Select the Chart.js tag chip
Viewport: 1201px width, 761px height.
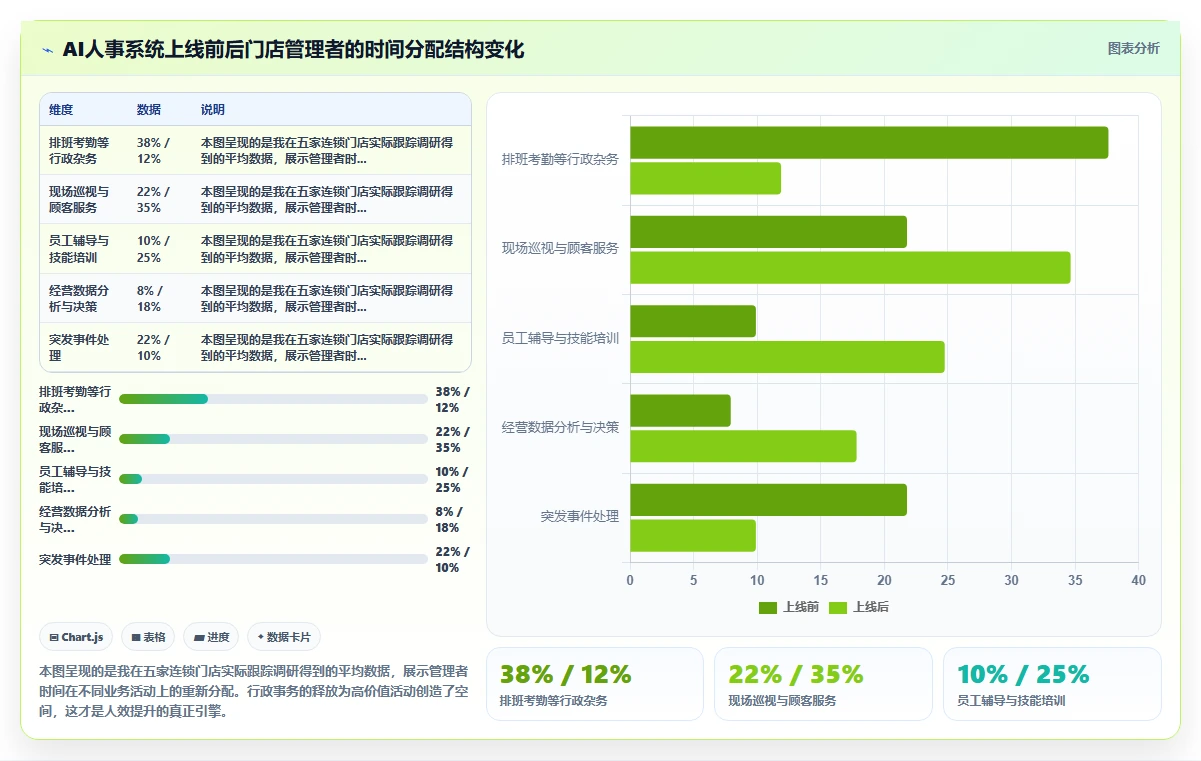pos(76,637)
